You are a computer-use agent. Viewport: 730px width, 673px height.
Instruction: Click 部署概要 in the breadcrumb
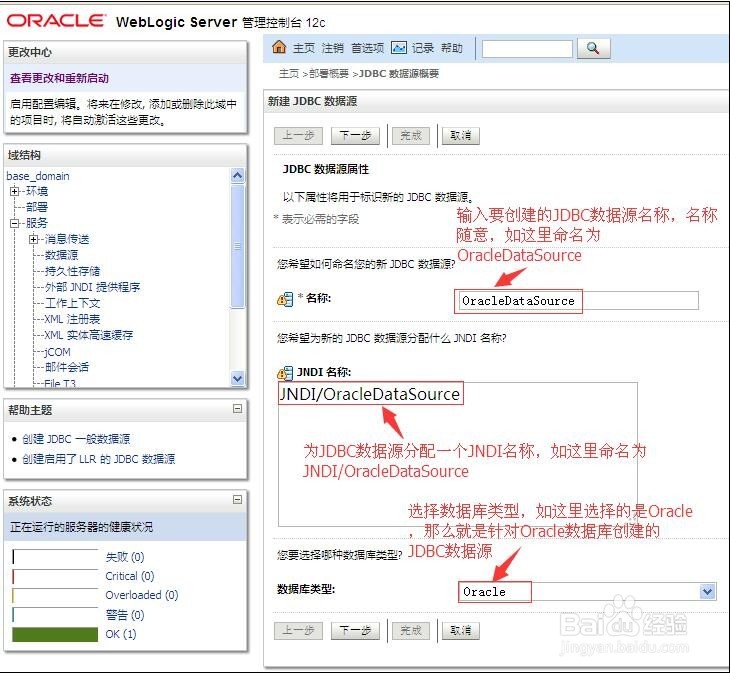[x=329, y=74]
